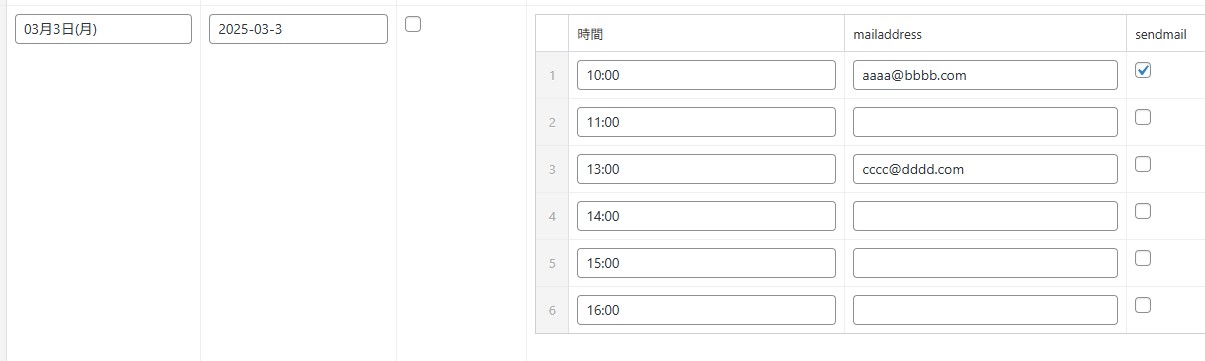Enable sendmail for the 13:00 row

click(x=1144, y=164)
